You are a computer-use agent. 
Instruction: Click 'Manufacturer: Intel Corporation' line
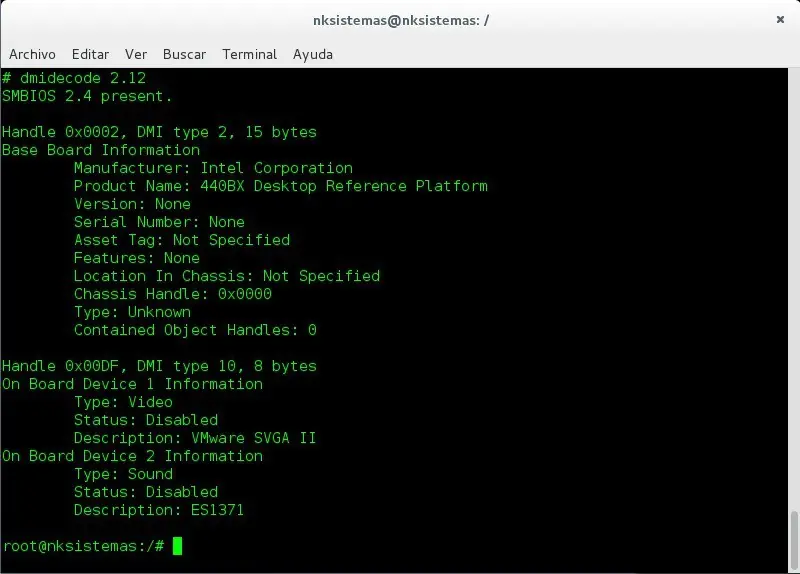(x=213, y=168)
